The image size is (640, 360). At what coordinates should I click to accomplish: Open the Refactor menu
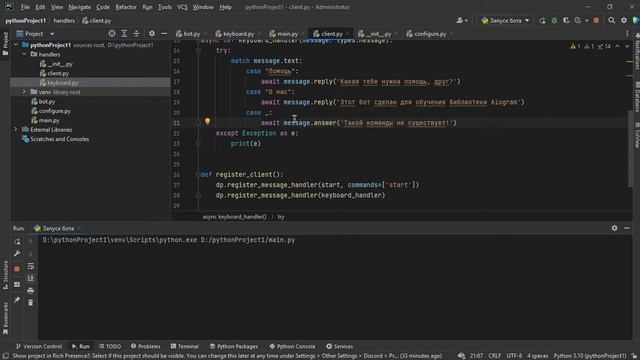[126, 7]
